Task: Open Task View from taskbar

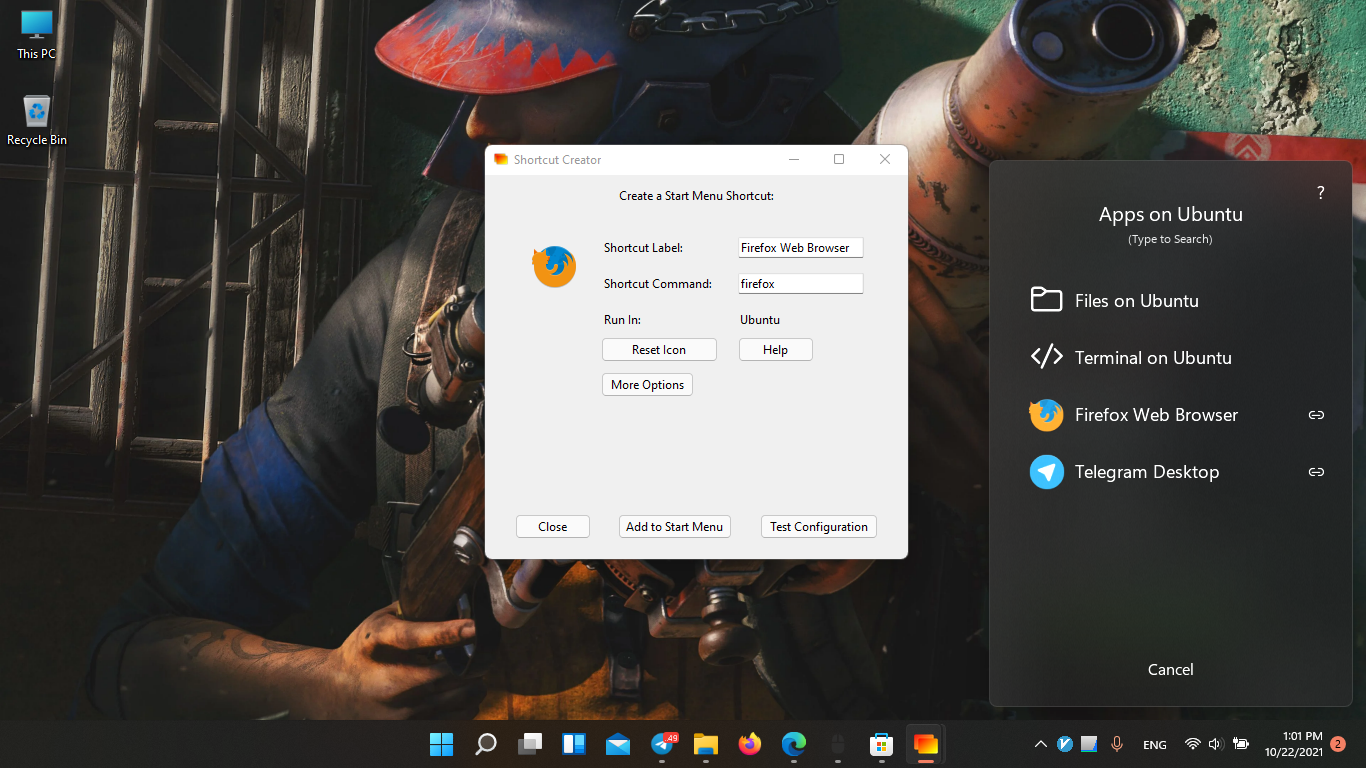Action: [530, 744]
